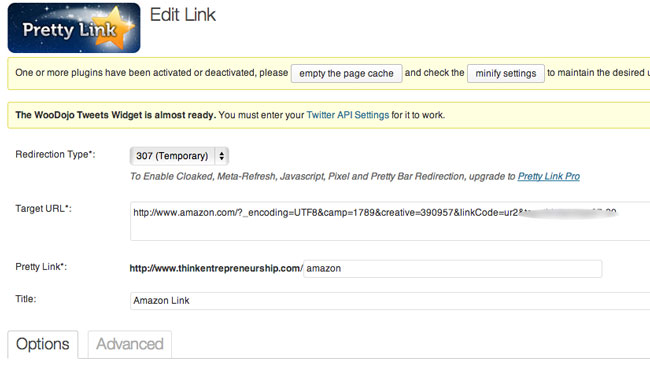Switch to the Options tab

tap(43, 344)
